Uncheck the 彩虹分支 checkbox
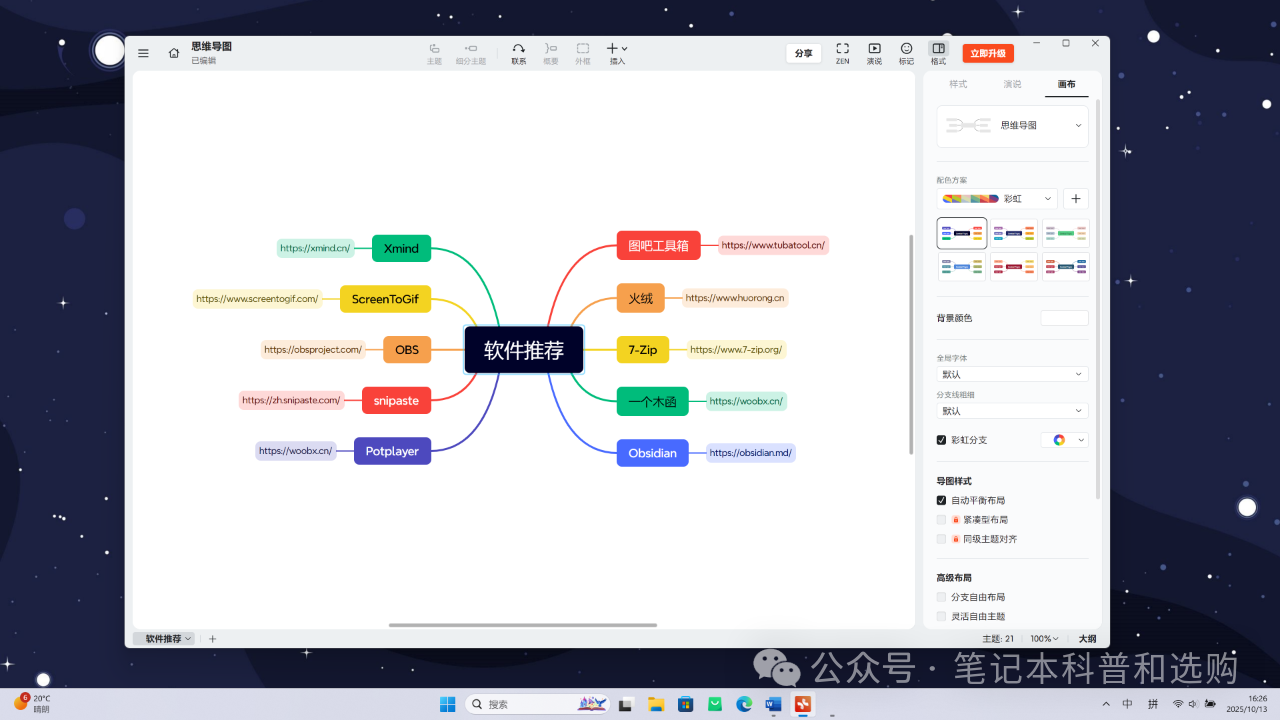This screenshot has height=720, width=1280. point(941,440)
